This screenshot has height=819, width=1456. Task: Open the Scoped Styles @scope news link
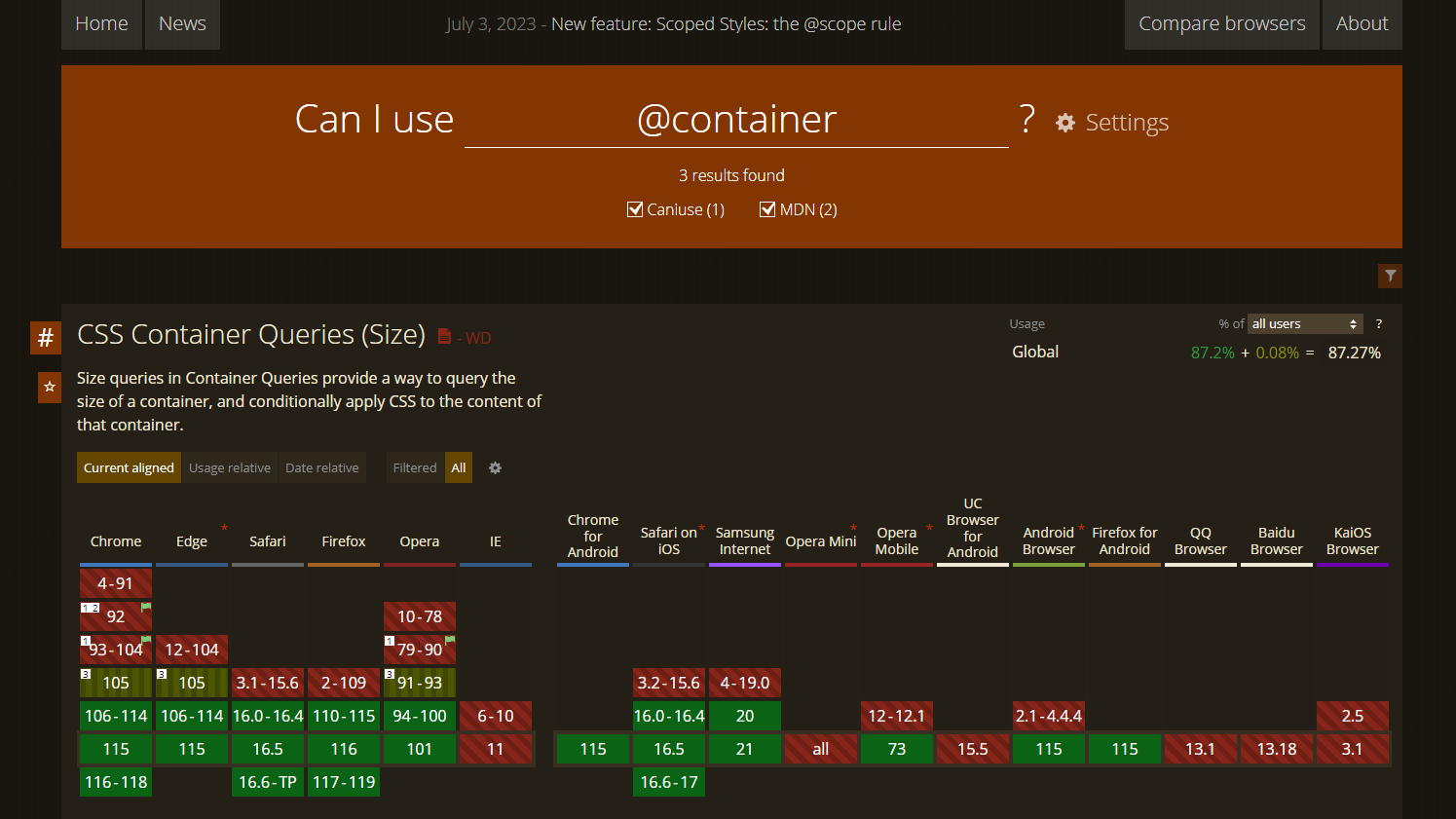[x=727, y=24]
